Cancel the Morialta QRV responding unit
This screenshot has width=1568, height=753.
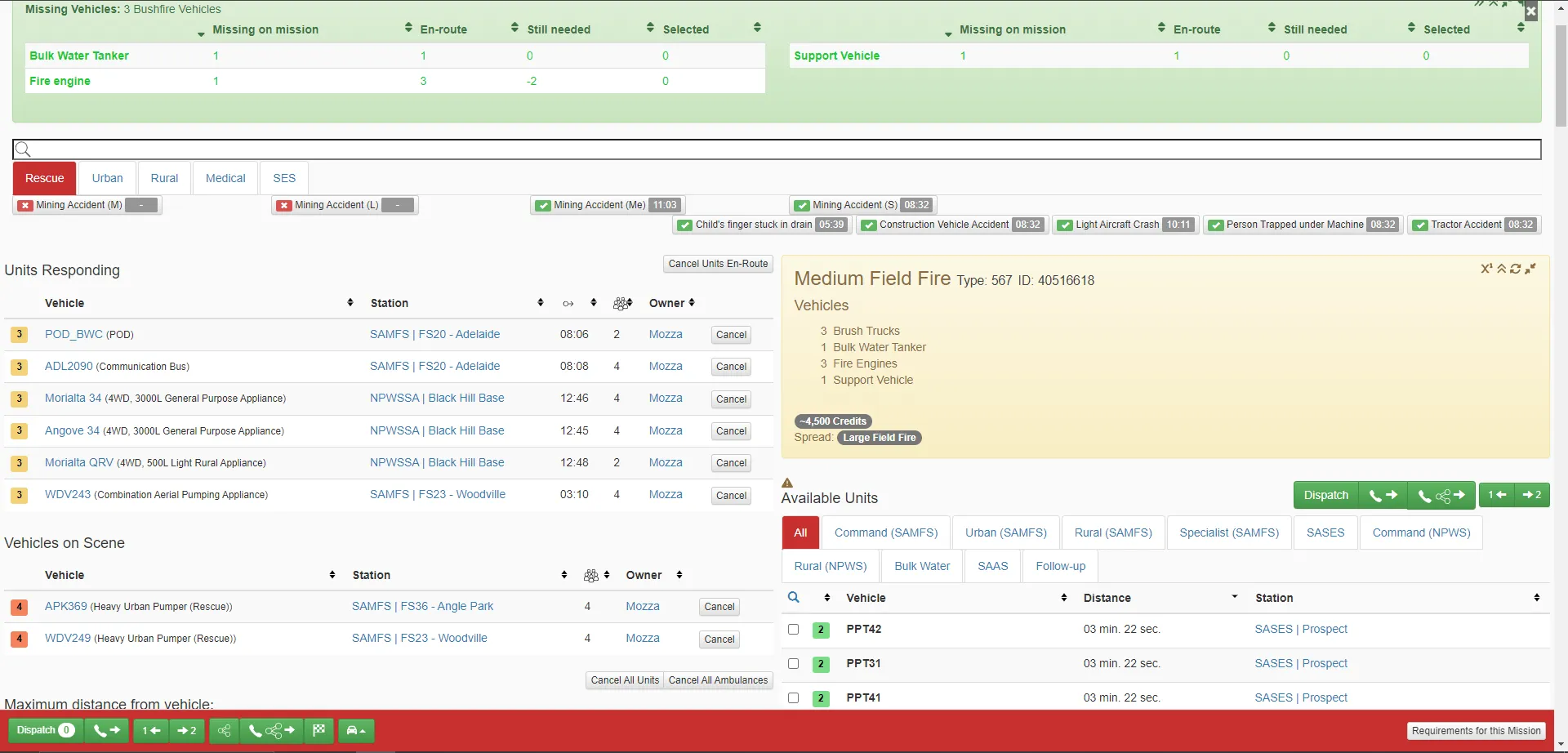[x=731, y=463]
